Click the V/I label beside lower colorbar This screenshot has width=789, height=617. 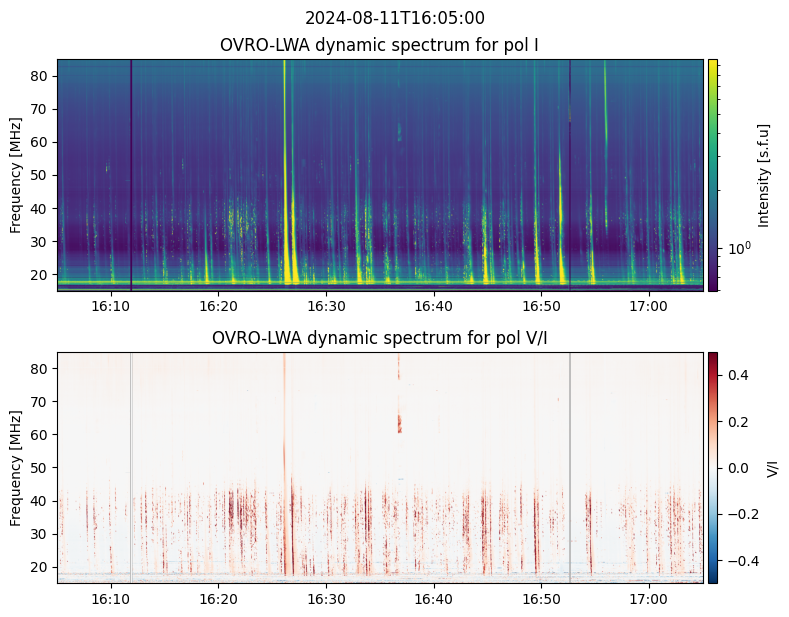[773, 468]
